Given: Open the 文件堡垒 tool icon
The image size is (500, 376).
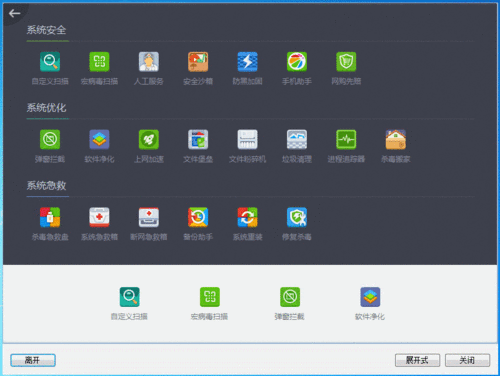Looking at the screenshot, I should click(x=198, y=139).
